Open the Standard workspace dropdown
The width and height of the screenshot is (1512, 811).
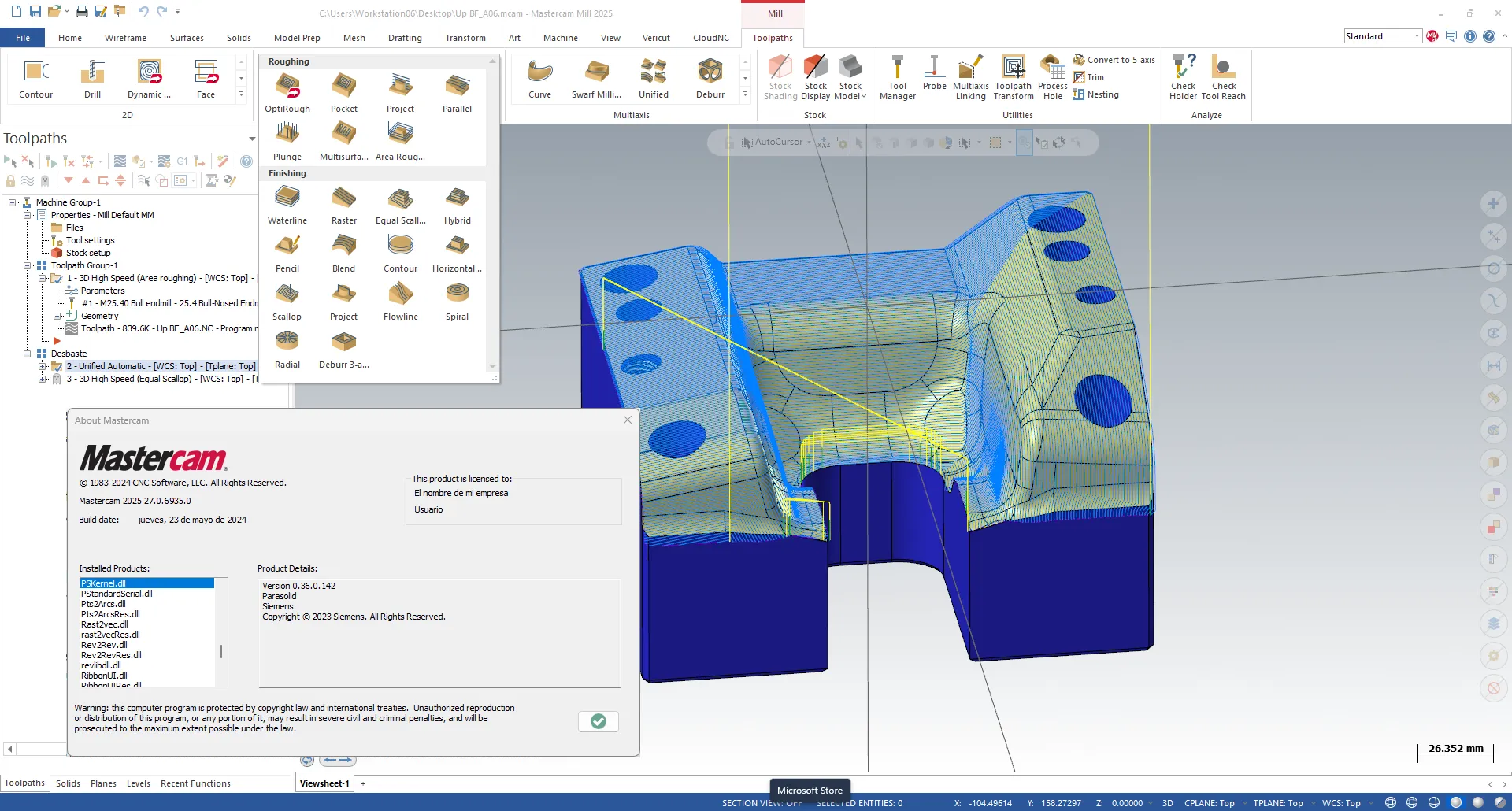[1417, 36]
